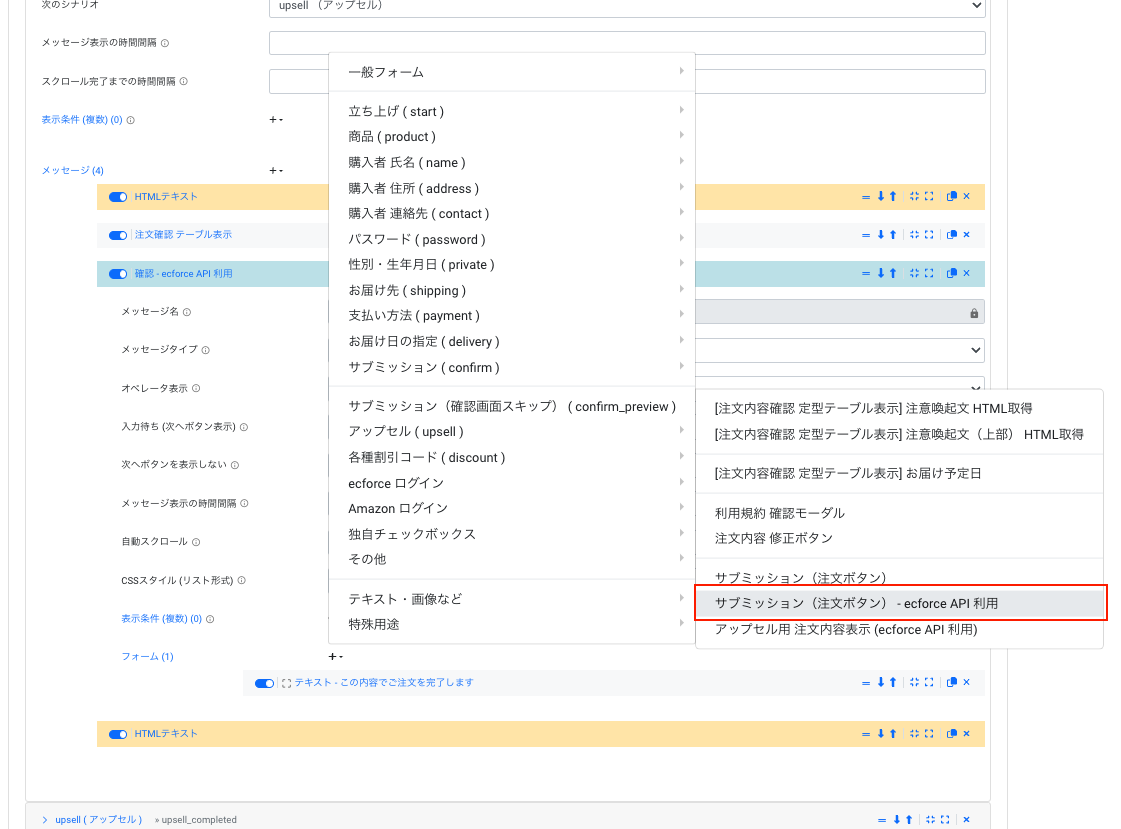Select サブミッション（注文ボタン） - ecforce API 利用
The image size is (1121, 829).
click(856, 604)
